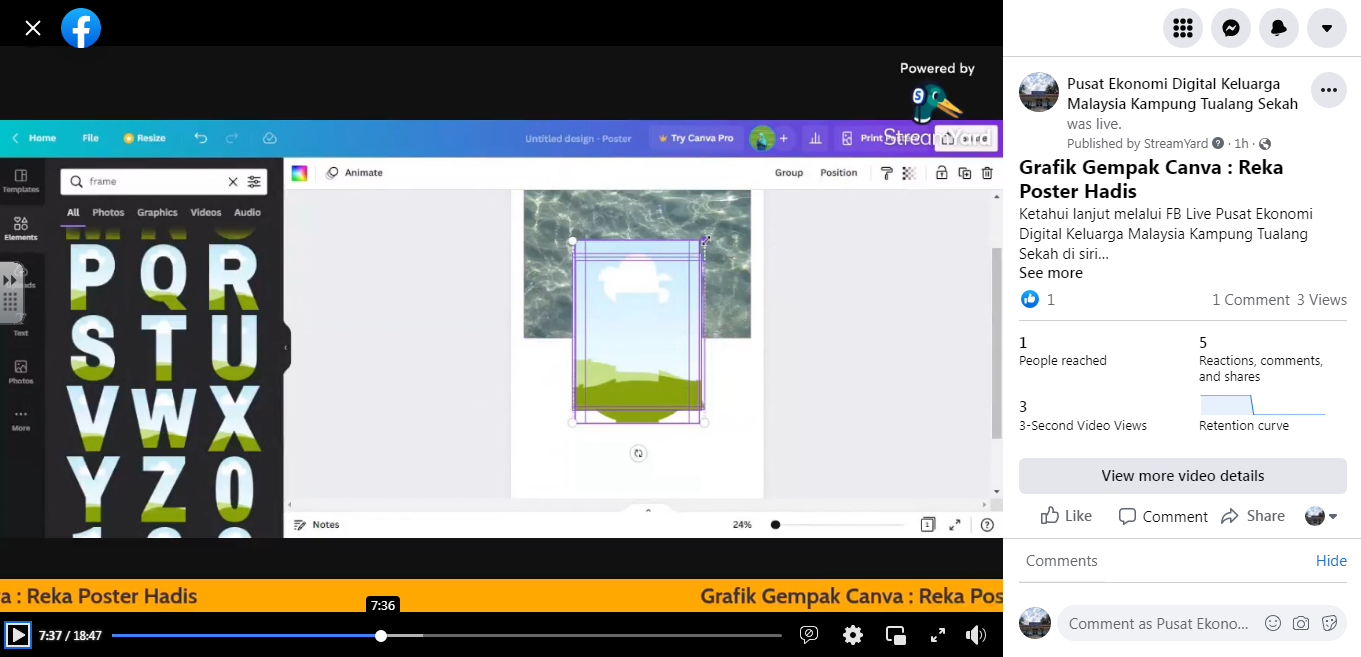
Task: Open the Like reaction count icon
Action: pyautogui.click(x=1030, y=299)
